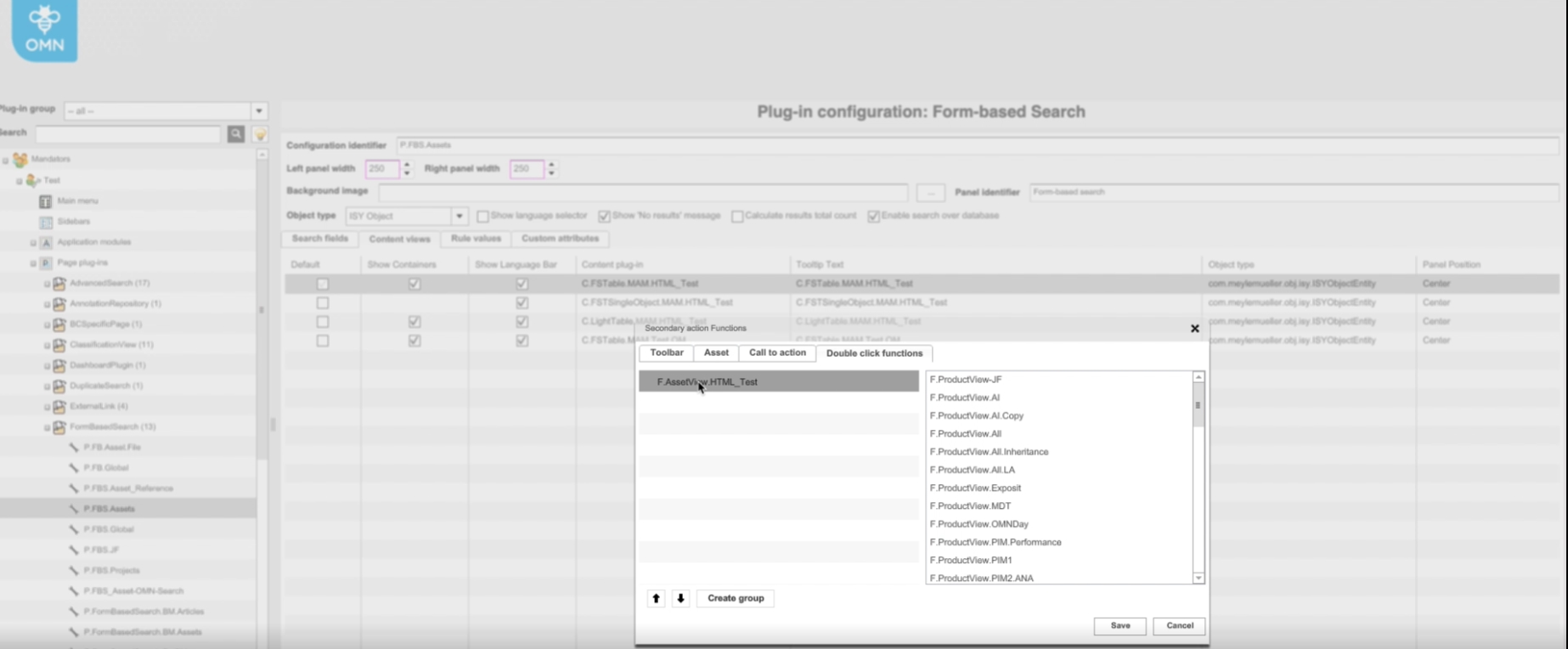This screenshot has width=1568, height=649.
Task: Open the Object type dropdown
Action: (x=459, y=217)
